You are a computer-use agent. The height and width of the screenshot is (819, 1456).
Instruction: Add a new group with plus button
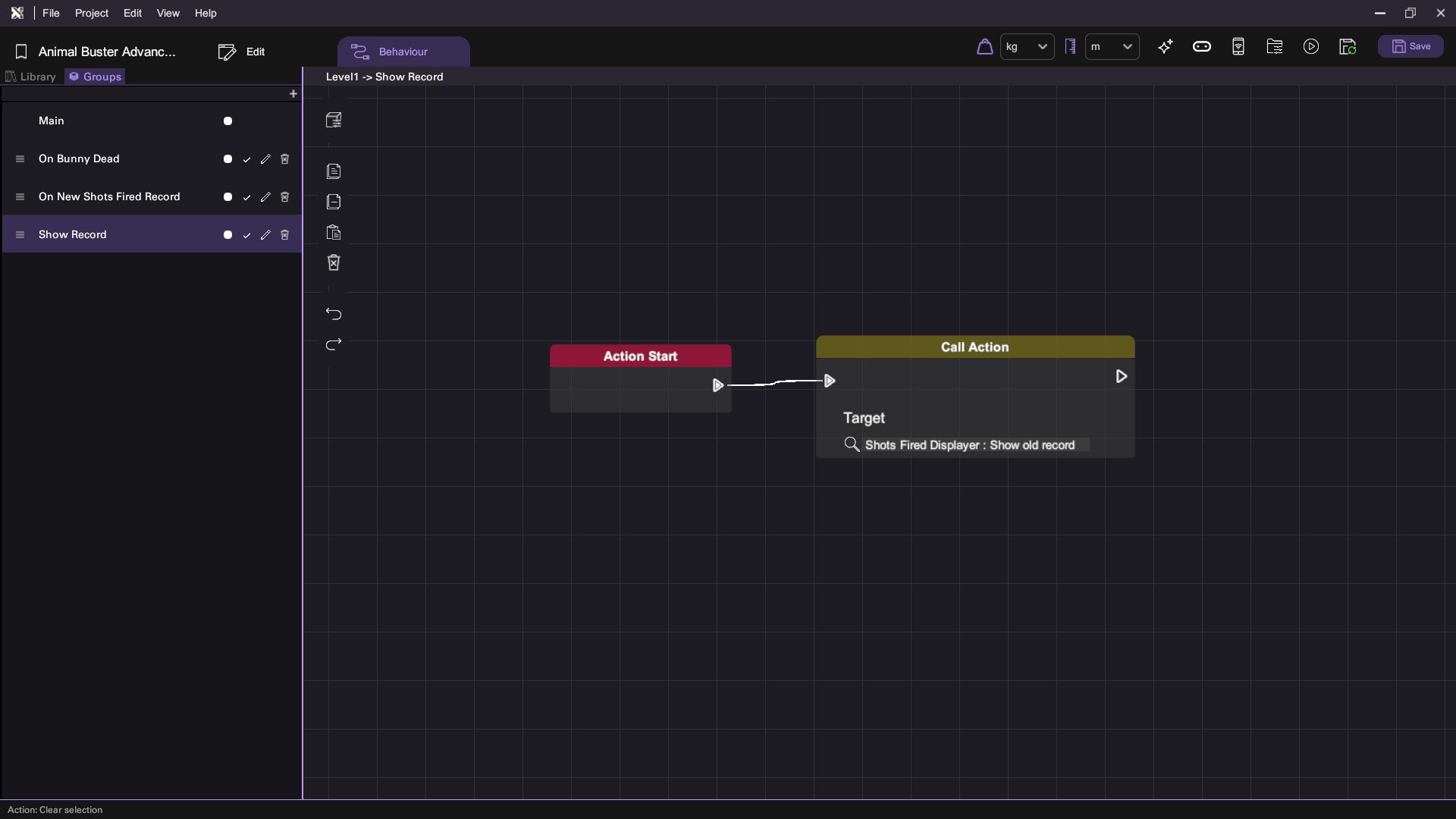click(x=293, y=94)
